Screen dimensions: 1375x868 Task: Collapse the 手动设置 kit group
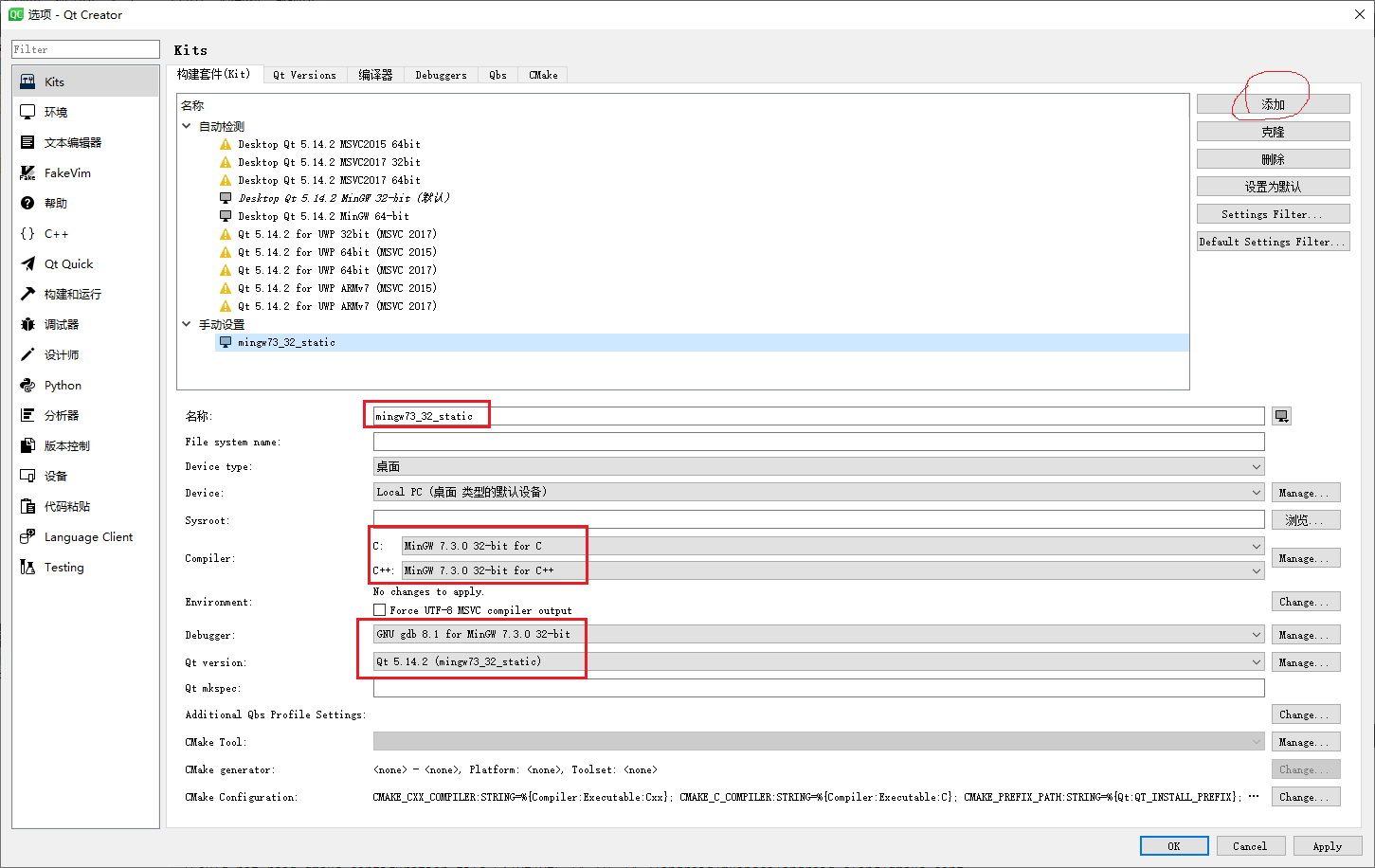coord(186,323)
